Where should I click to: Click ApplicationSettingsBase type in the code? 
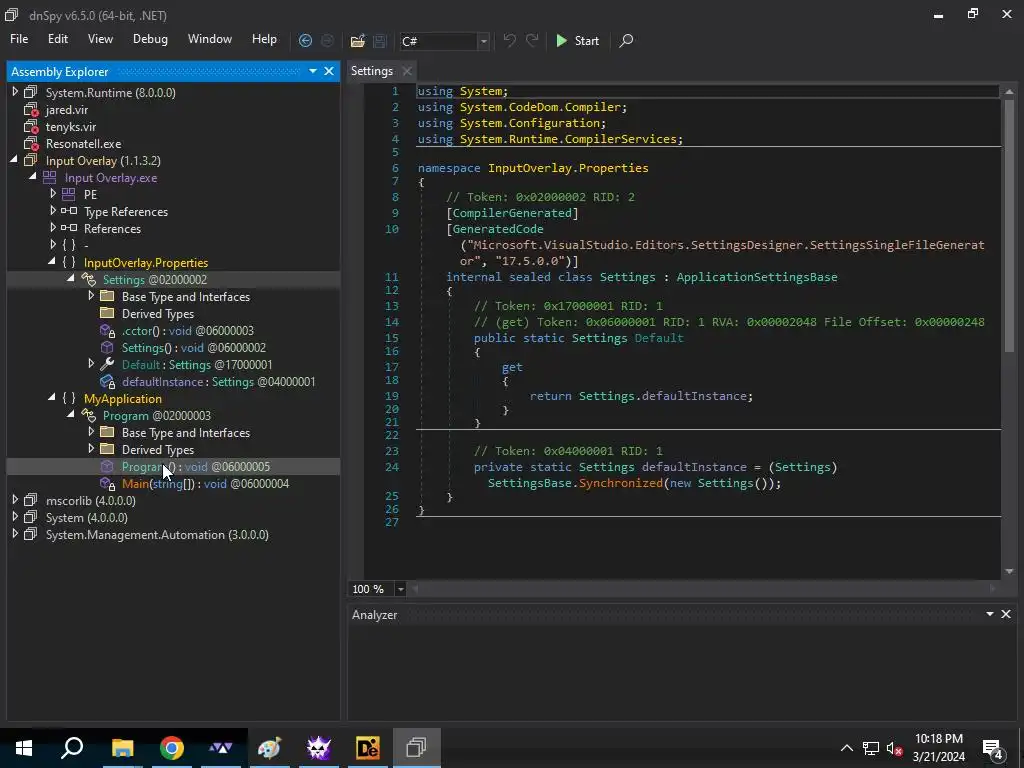click(x=757, y=277)
